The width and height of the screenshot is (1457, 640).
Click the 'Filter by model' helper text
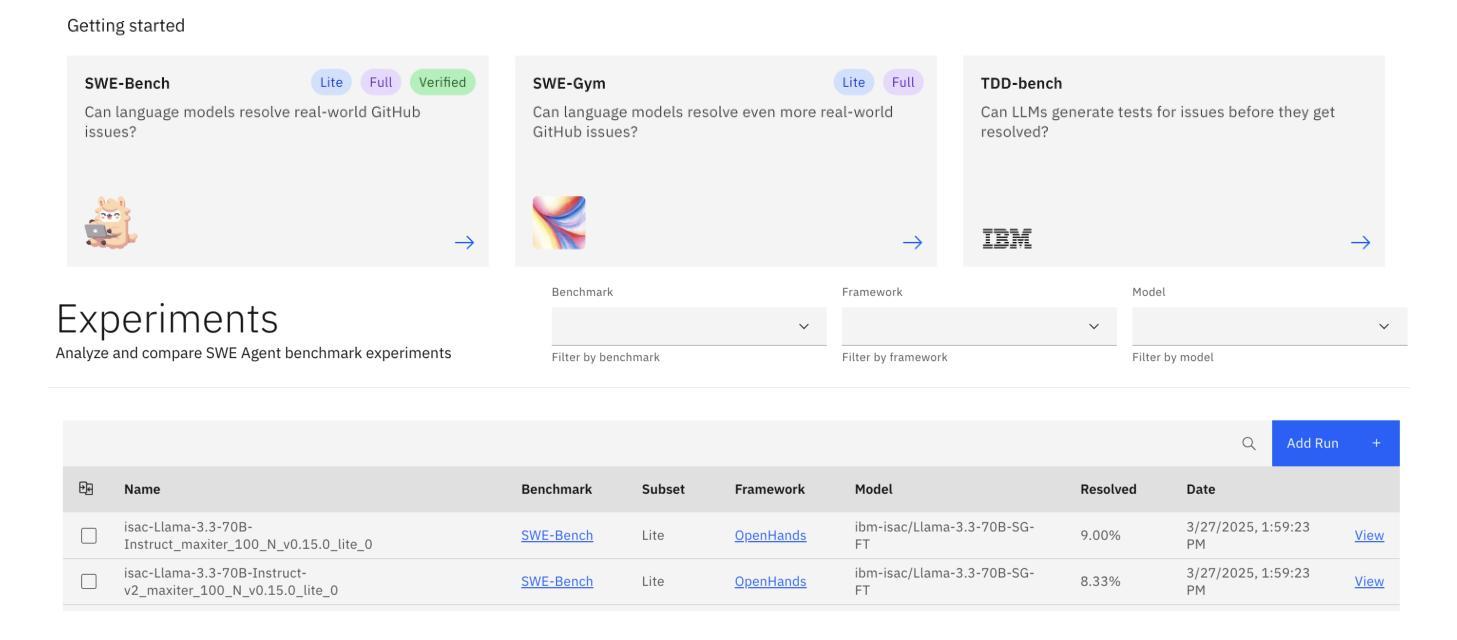click(1173, 357)
